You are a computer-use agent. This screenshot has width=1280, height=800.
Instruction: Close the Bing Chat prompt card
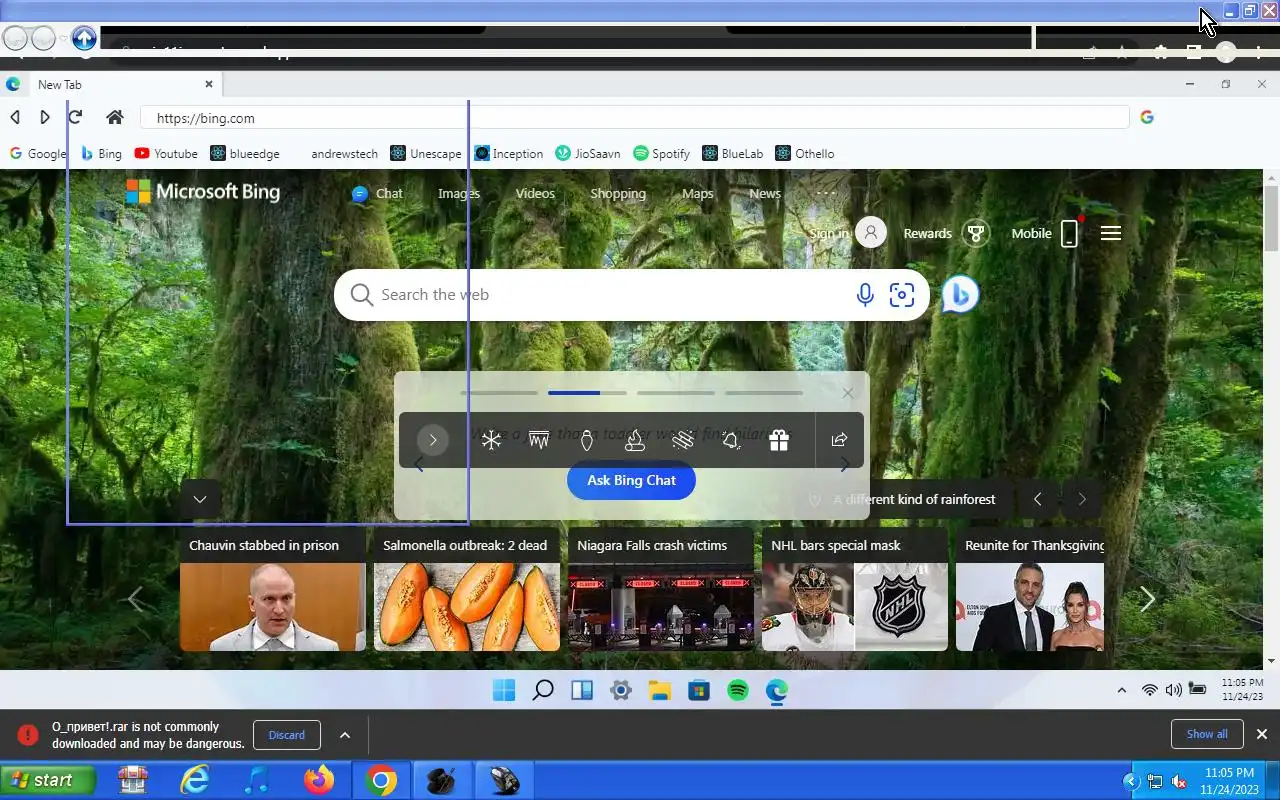point(848,393)
